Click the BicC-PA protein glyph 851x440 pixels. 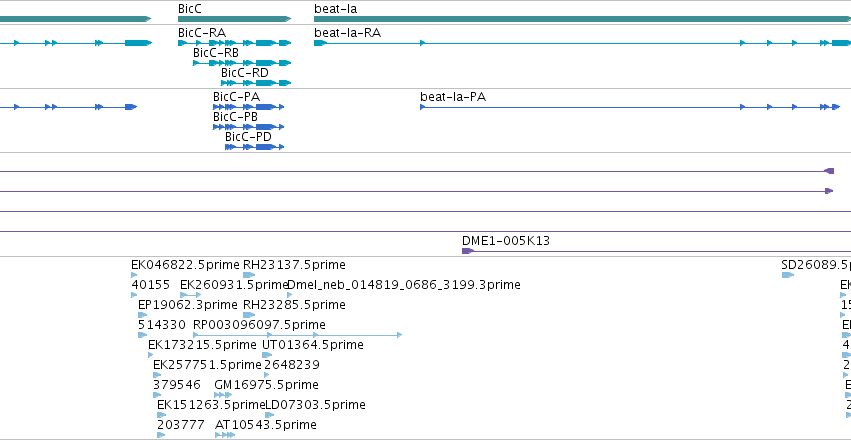click(x=249, y=107)
